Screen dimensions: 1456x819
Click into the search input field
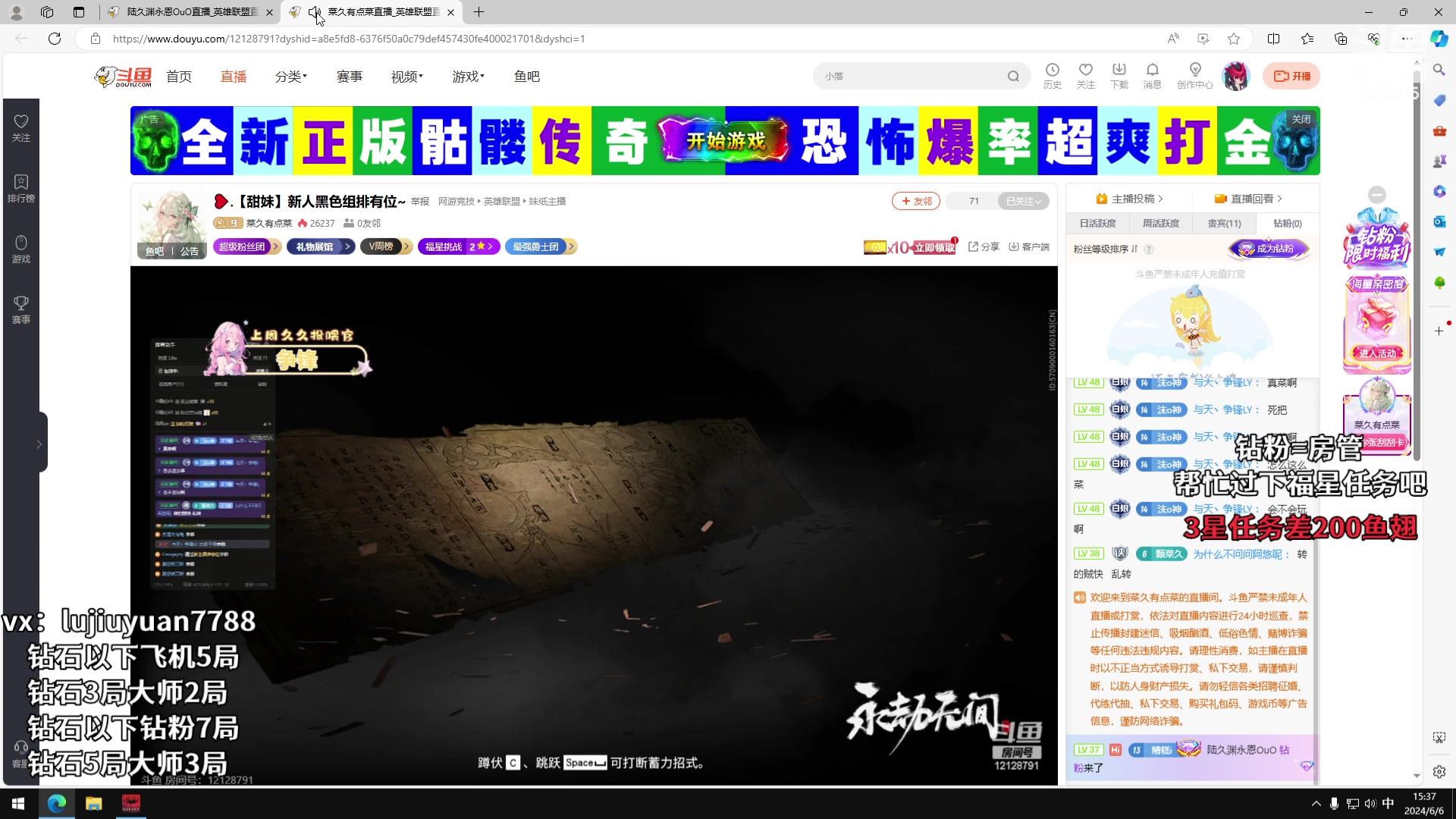[x=910, y=77]
